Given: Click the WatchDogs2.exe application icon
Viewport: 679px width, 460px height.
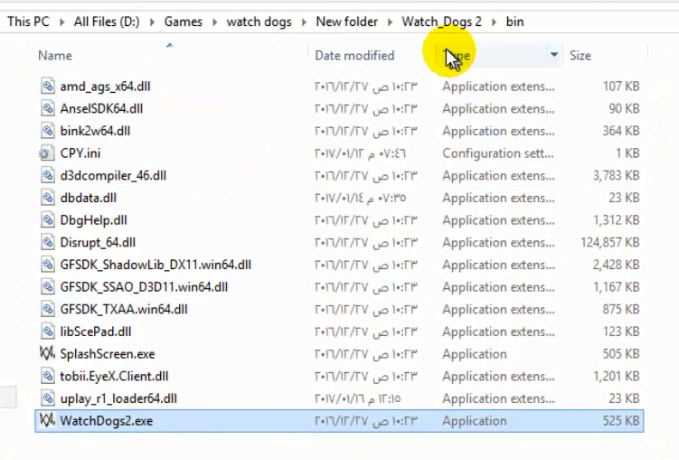Looking at the screenshot, I should tap(47, 420).
